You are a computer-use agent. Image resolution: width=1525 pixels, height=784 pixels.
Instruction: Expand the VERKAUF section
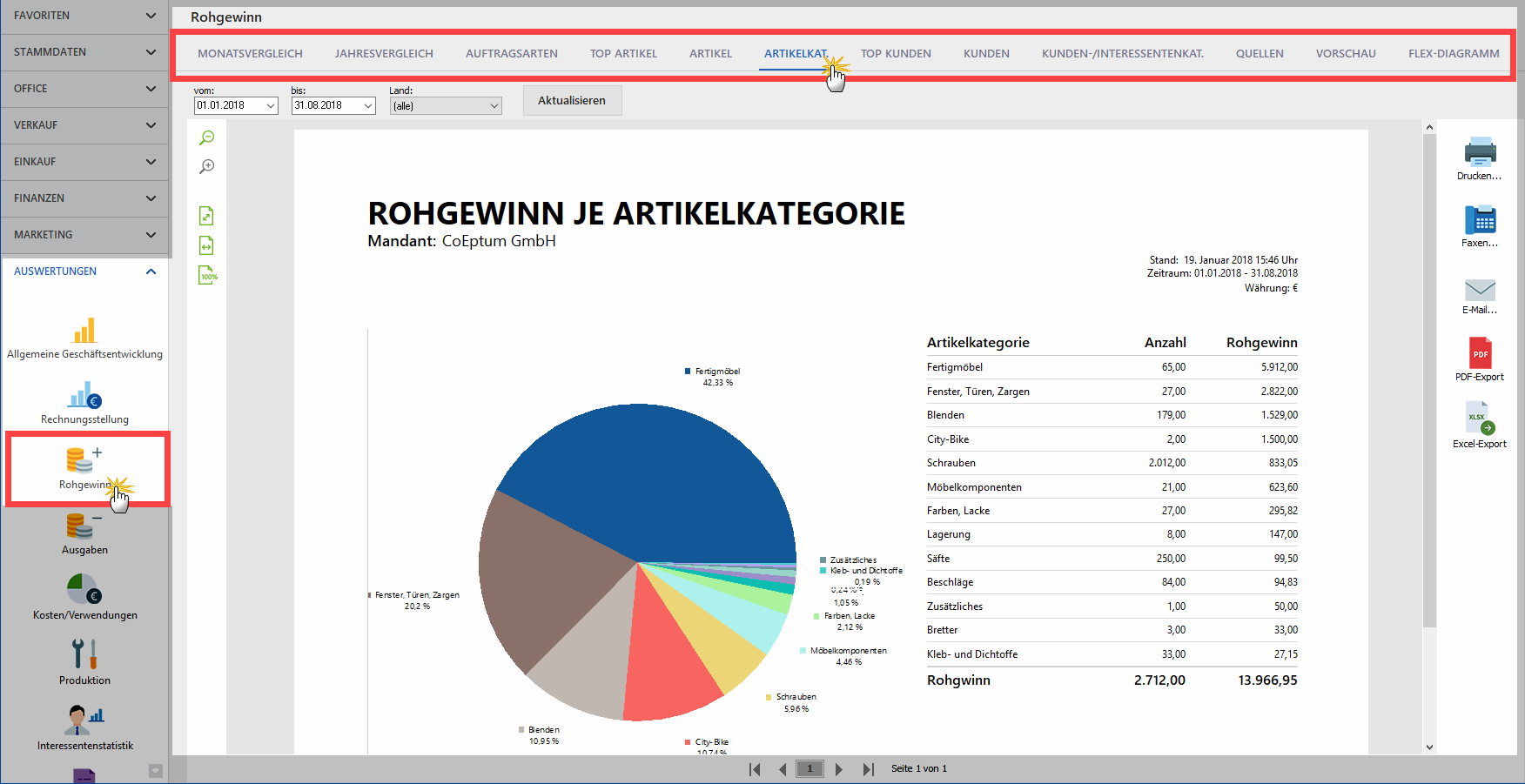click(84, 125)
